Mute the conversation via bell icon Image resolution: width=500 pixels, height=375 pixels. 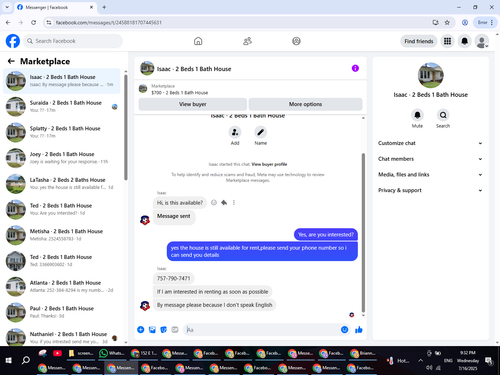click(x=417, y=115)
